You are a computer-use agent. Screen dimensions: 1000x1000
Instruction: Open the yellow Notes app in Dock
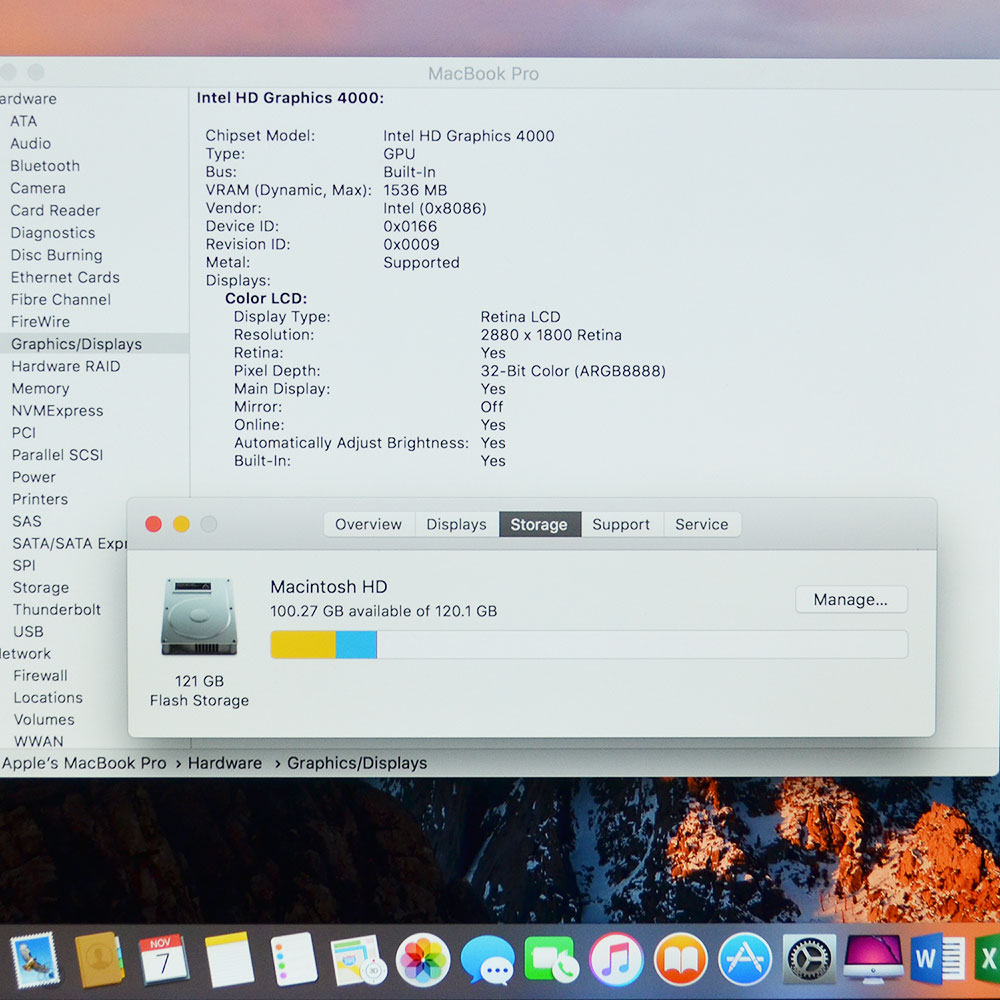(x=228, y=960)
